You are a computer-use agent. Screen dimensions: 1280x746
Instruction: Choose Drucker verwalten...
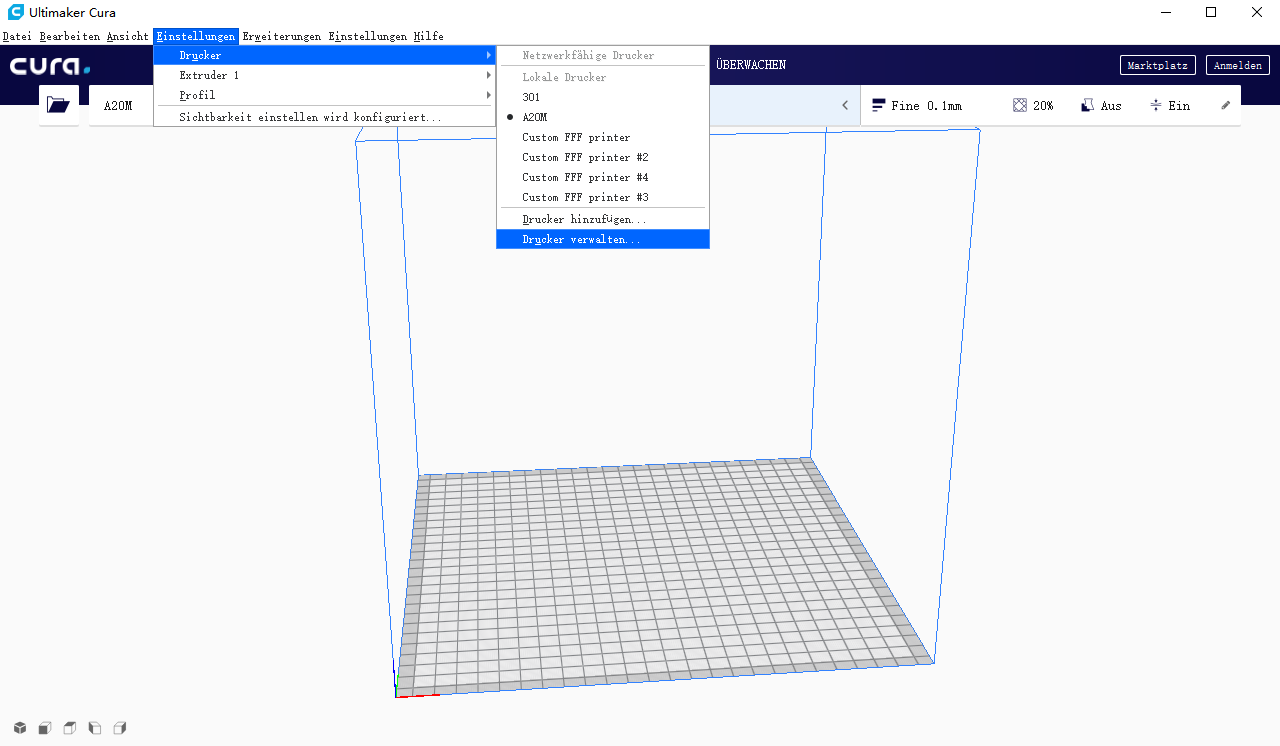point(603,239)
